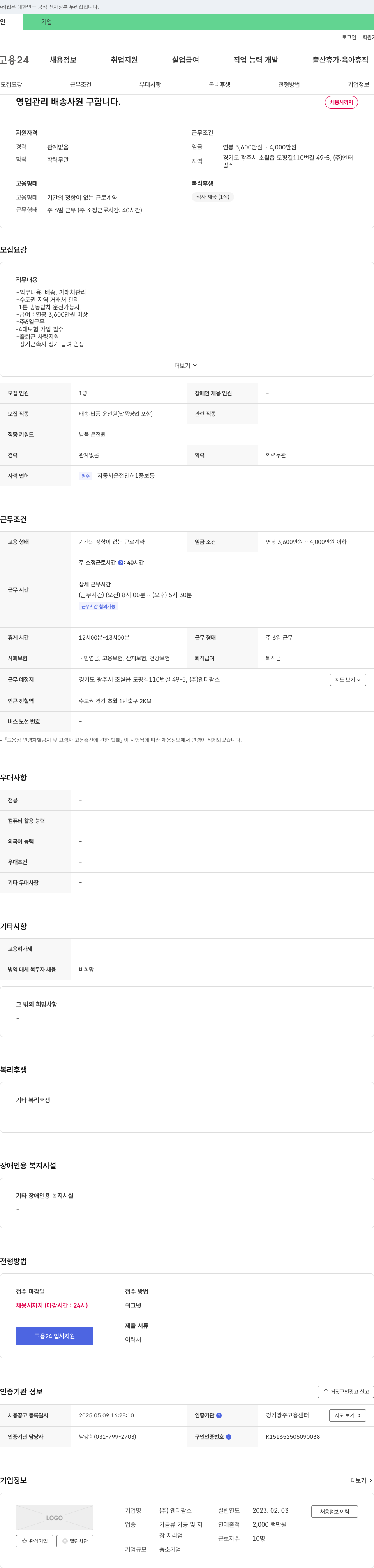Select 채용시까지 (마감시간 : 24시) text
Image resolution: width=374 pixels, height=1568 pixels.
tap(52, 1305)
